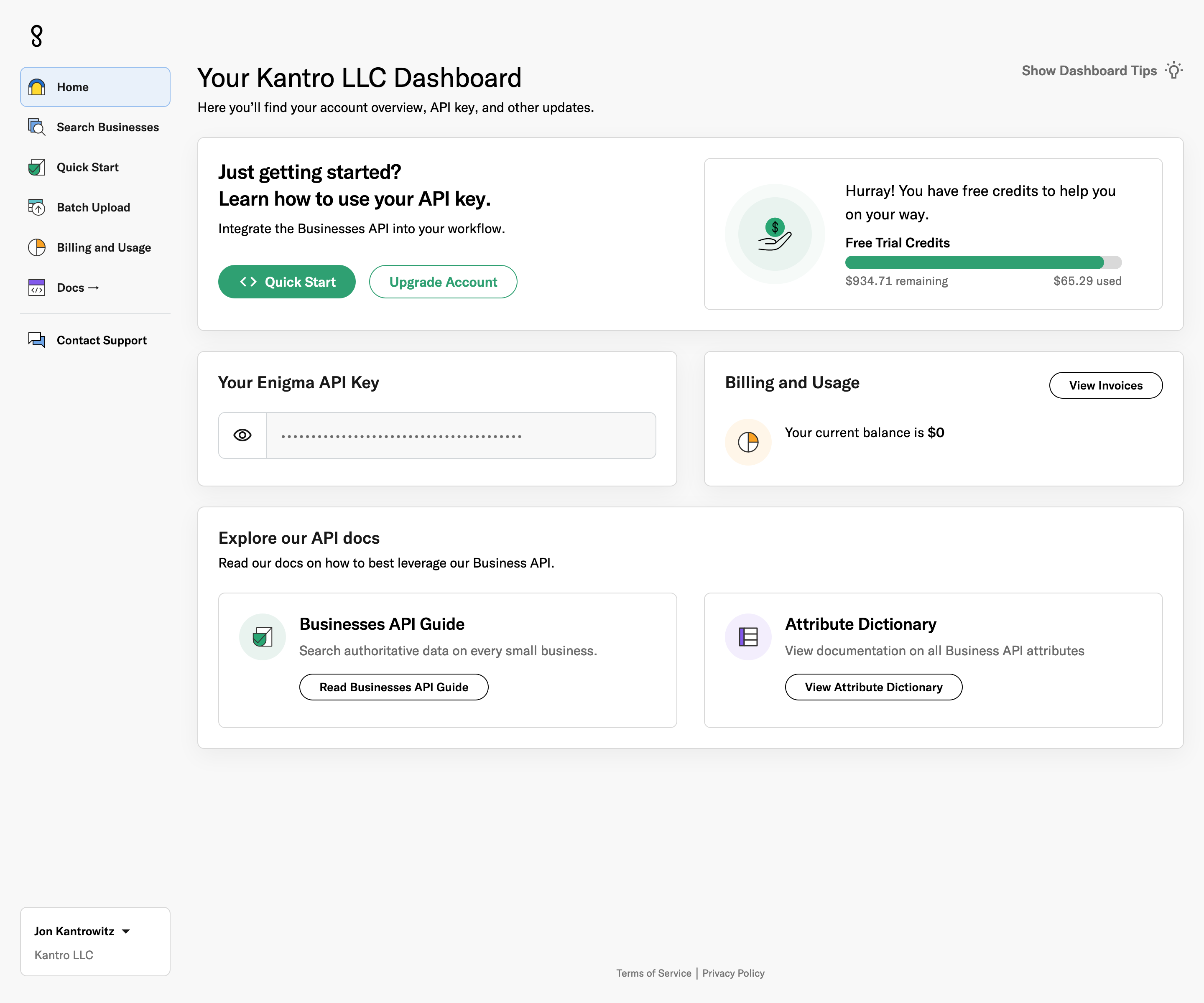The image size is (1204, 1003).
Task: Click Read Businesses API Guide button
Action: [394, 687]
